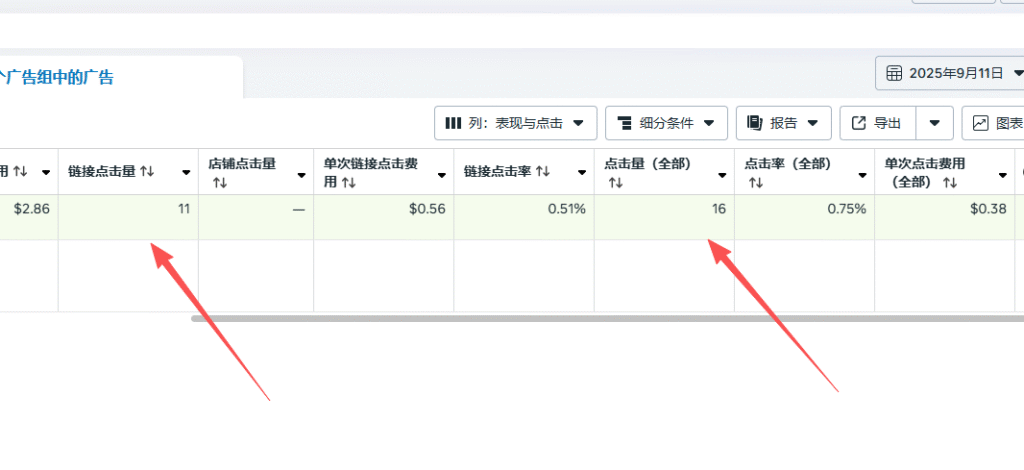
Task: Open the chart view via 图表 icon
Action: tap(981, 123)
